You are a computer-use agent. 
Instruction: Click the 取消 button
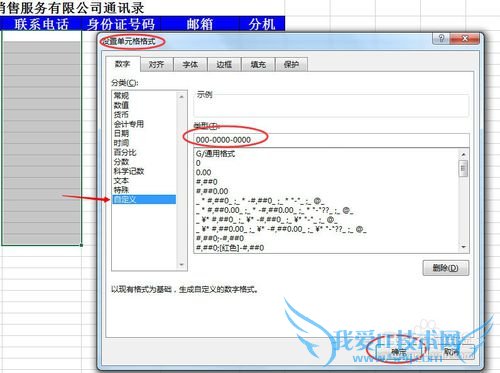point(451,352)
